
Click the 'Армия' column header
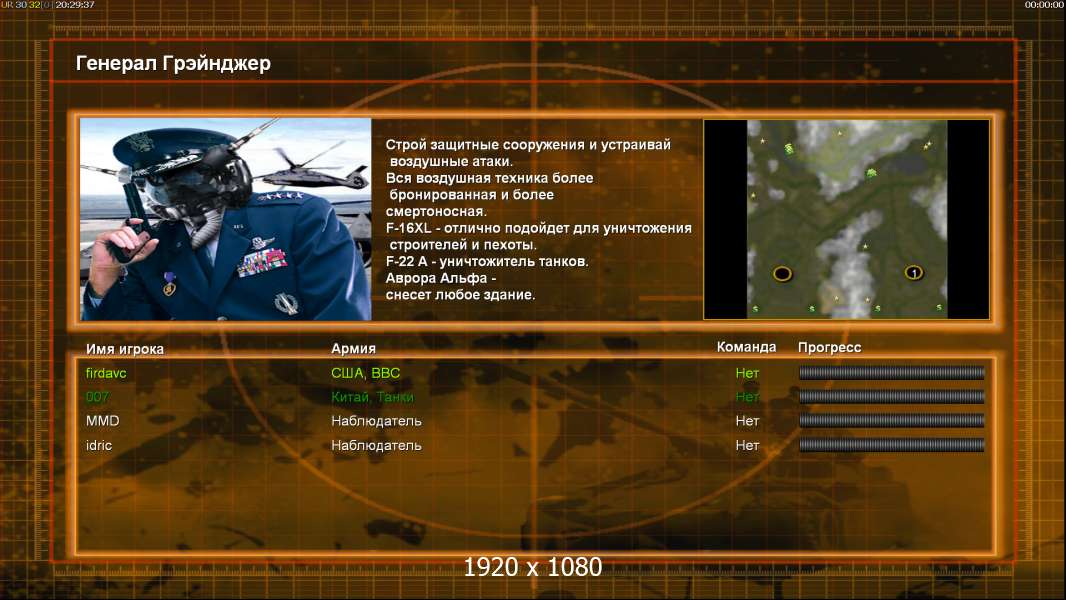353,348
